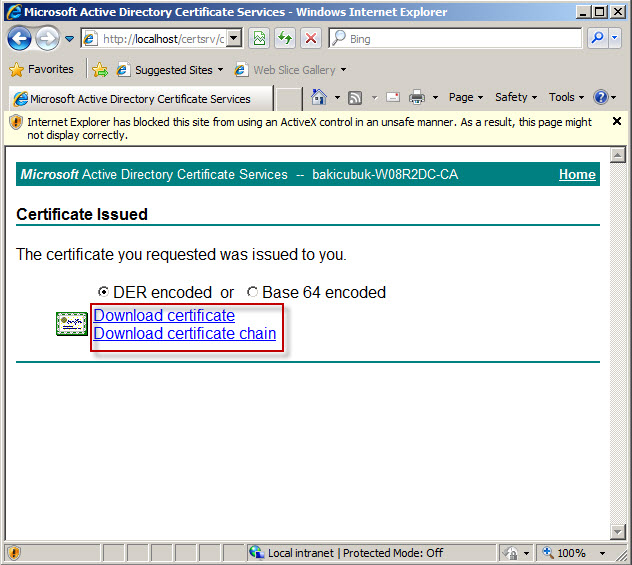Open Suggested Sites favorites item

pos(170,70)
